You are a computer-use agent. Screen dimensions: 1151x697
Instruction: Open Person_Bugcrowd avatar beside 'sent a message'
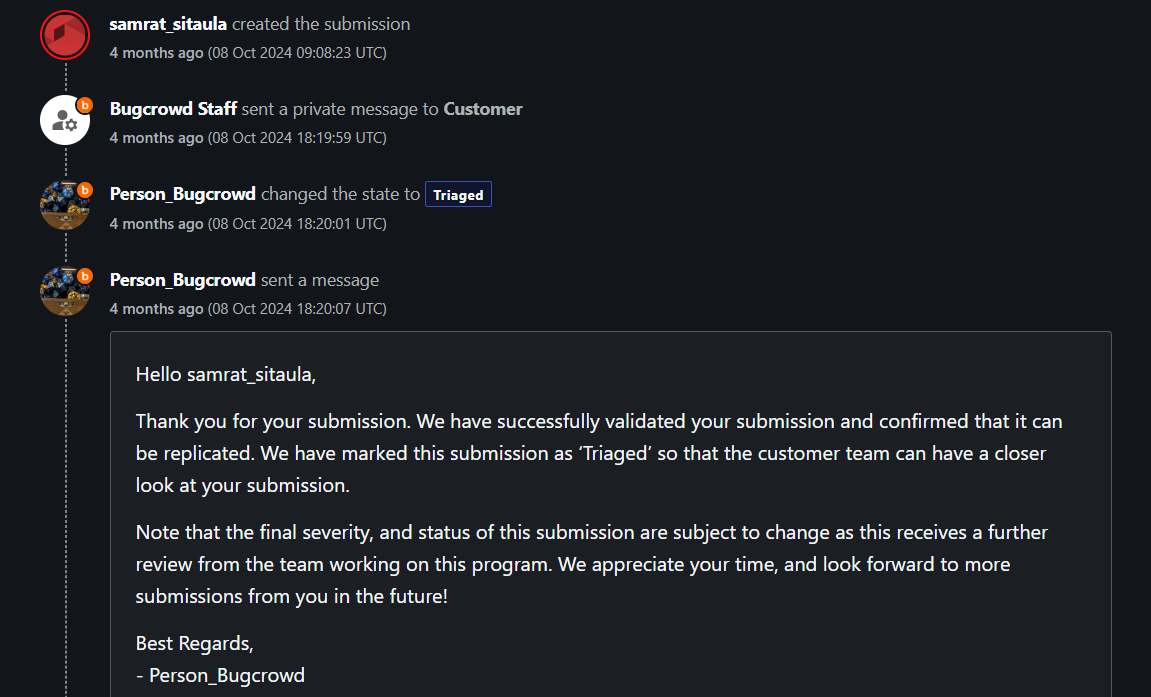pos(65,291)
